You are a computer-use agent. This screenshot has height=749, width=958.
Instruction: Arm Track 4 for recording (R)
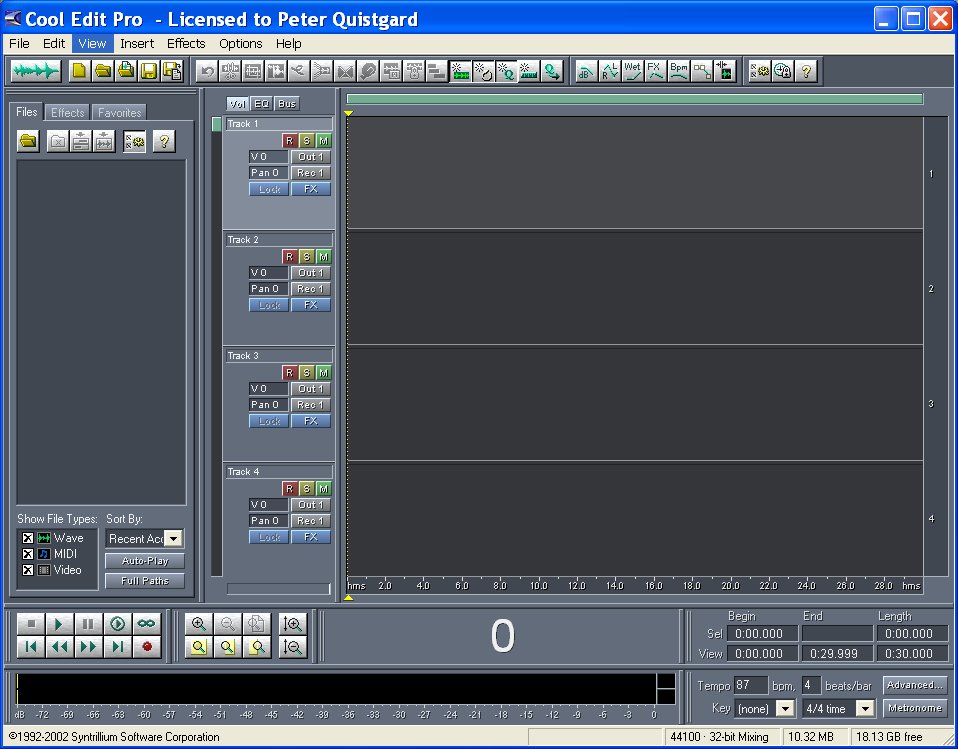click(290, 489)
